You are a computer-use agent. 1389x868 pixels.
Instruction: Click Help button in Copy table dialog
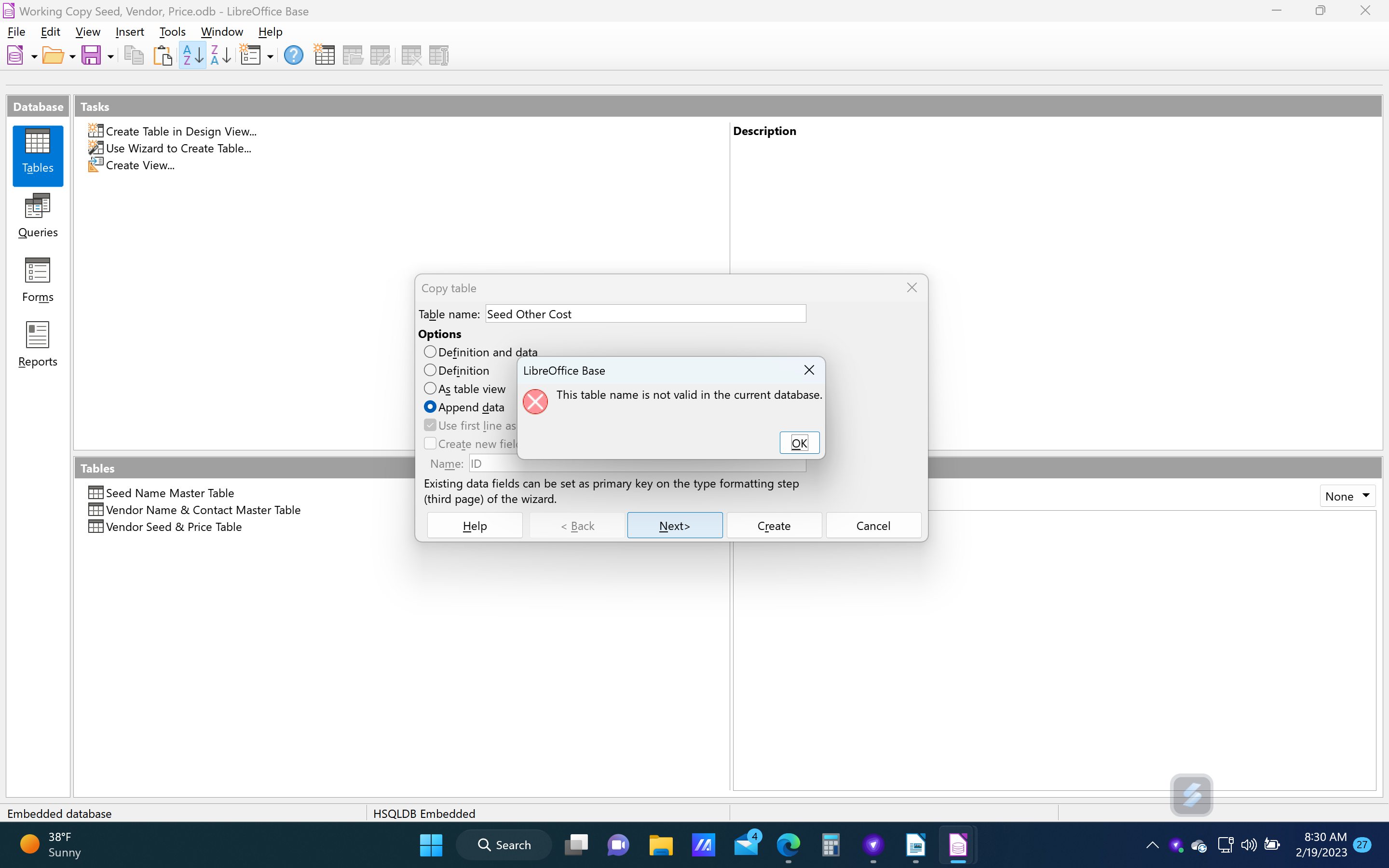tap(475, 525)
